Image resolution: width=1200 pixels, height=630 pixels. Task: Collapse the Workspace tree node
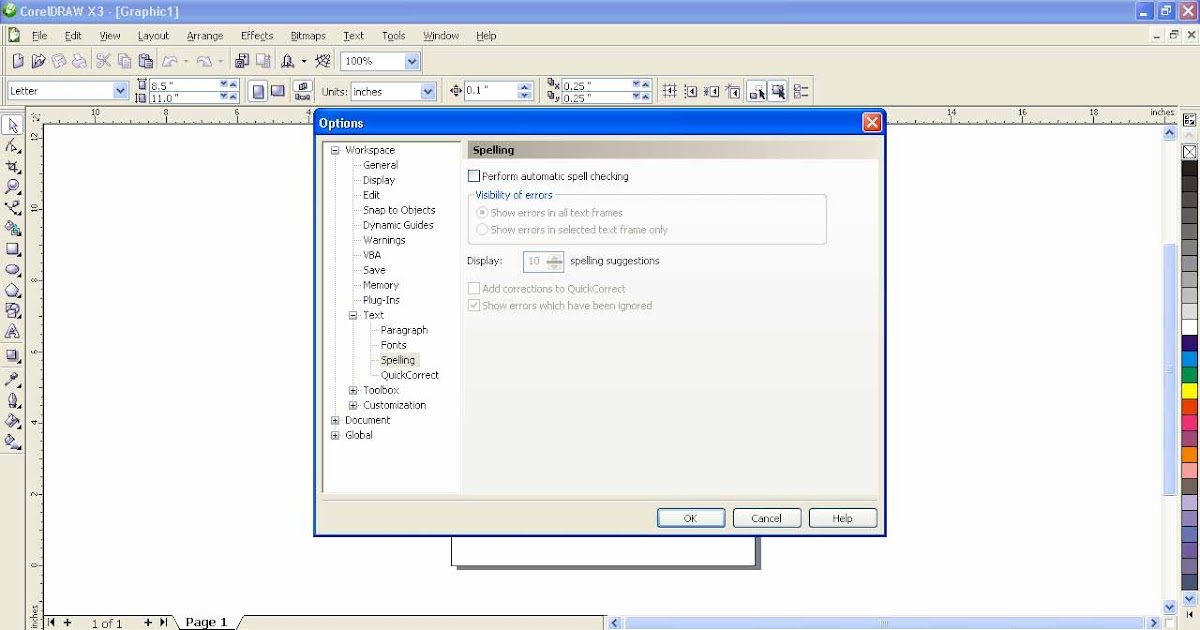335,150
